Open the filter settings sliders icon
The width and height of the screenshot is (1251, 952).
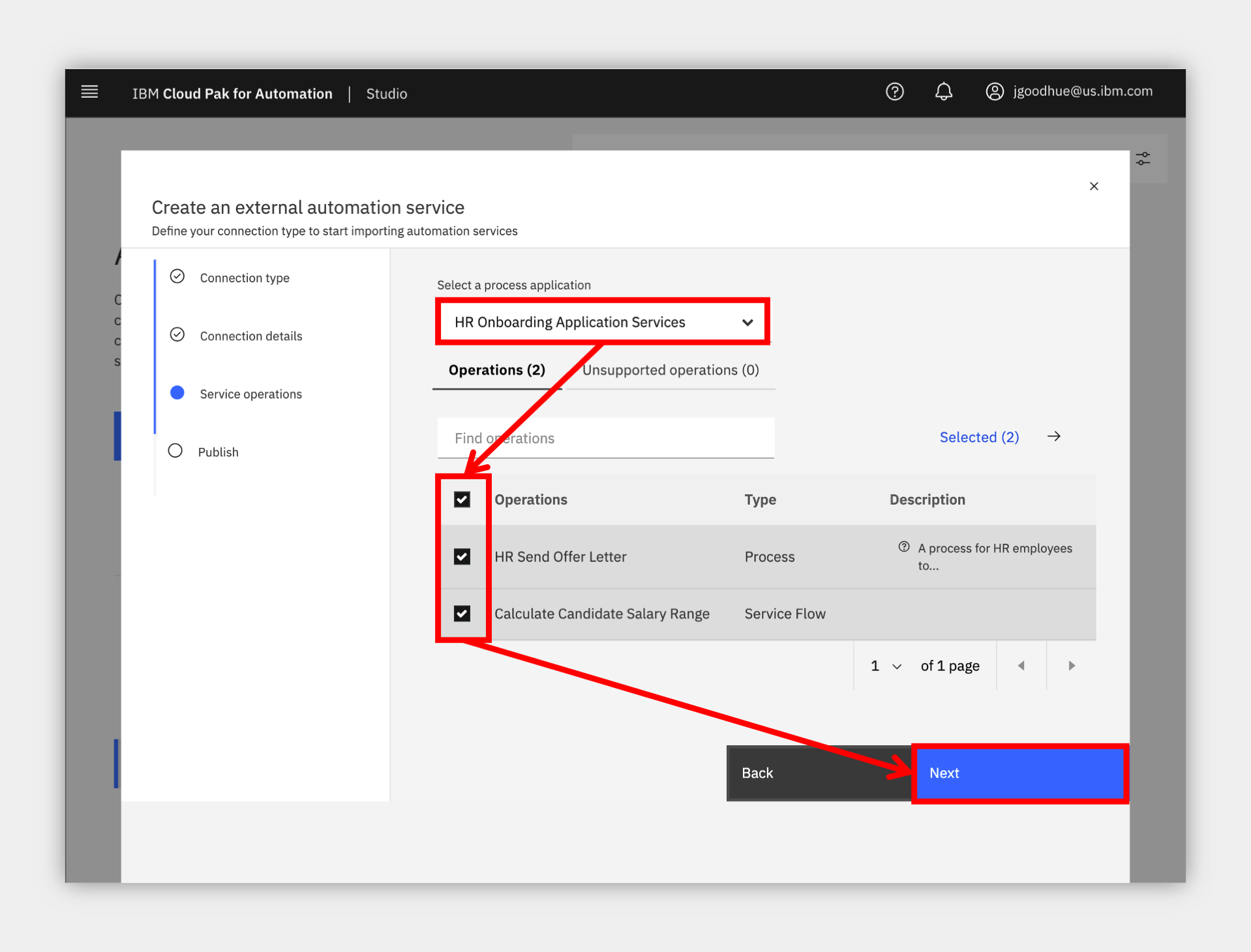pyautogui.click(x=1143, y=158)
